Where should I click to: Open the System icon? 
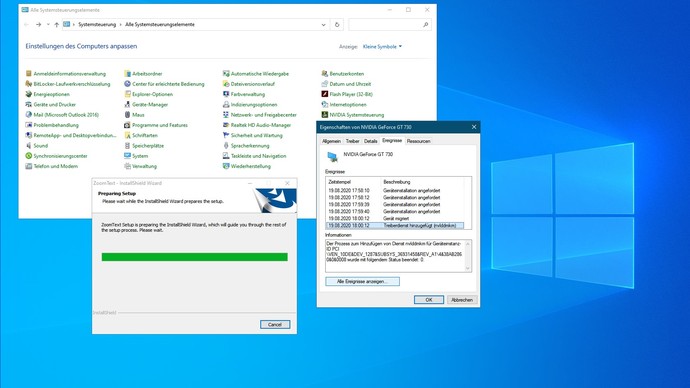pos(127,156)
